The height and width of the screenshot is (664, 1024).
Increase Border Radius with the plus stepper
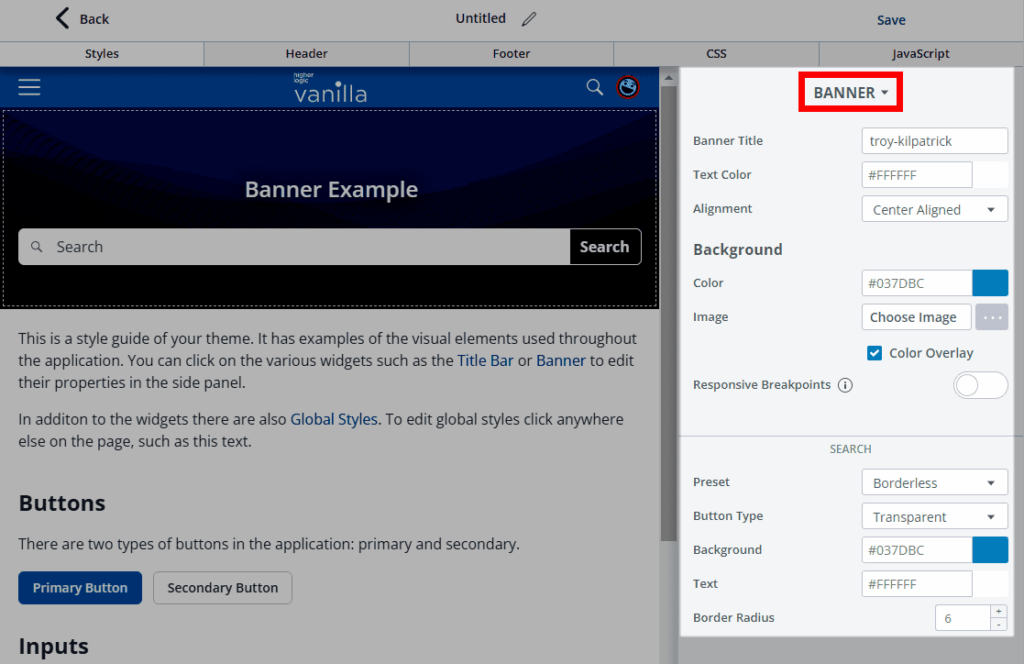click(x=997, y=611)
